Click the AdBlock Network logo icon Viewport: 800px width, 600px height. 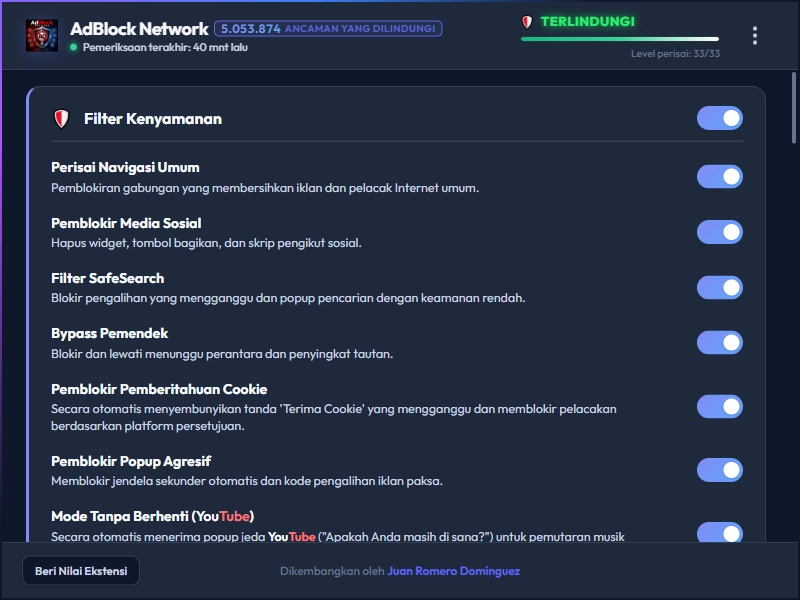click(x=42, y=35)
